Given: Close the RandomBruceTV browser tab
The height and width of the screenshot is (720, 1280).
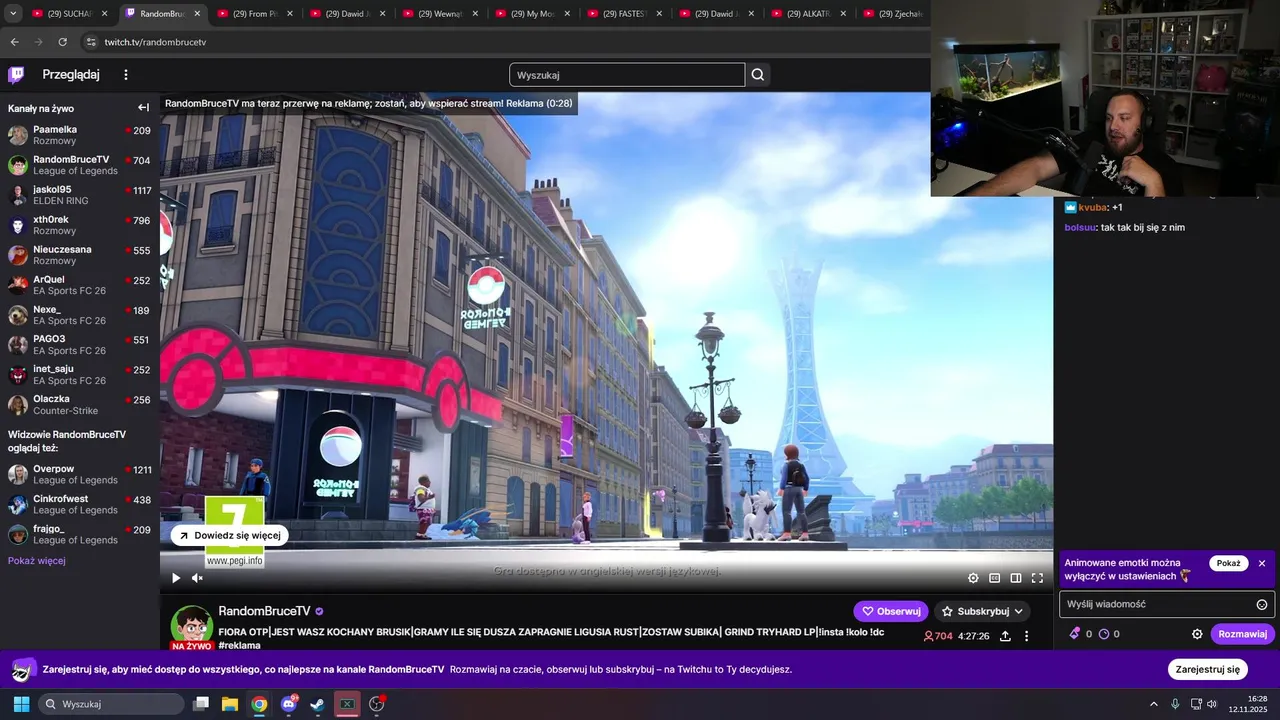Looking at the screenshot, I should [x=196, y=14].
